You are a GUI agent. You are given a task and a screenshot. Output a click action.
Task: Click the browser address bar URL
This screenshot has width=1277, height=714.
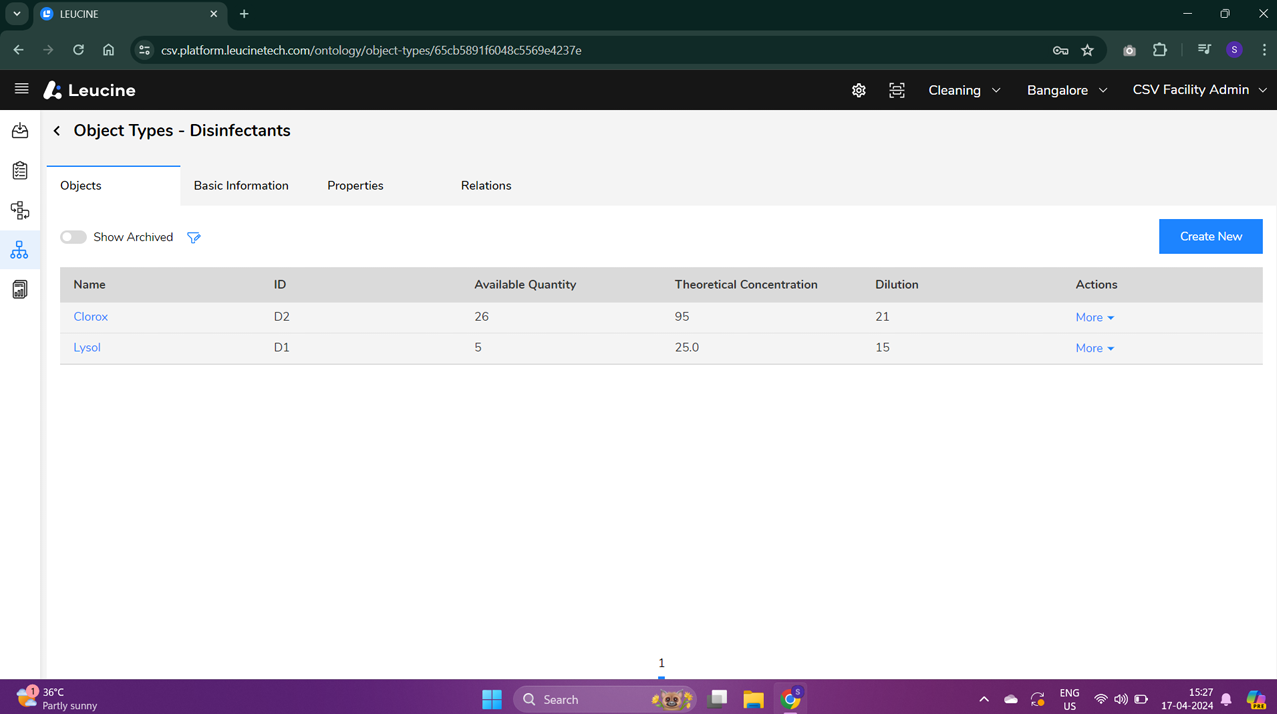pos(371,50)
